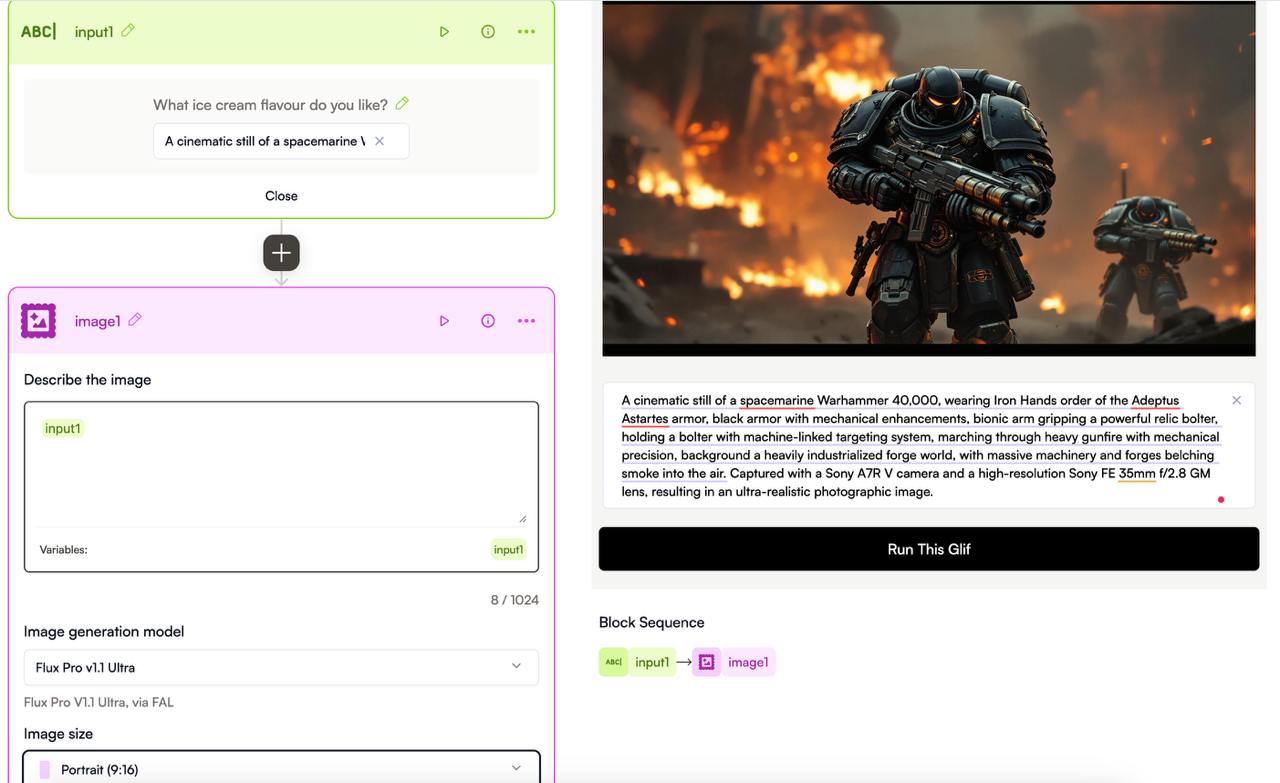Open image1 block more options menu
1280x783 pixels.
click(x=526, y=321)
